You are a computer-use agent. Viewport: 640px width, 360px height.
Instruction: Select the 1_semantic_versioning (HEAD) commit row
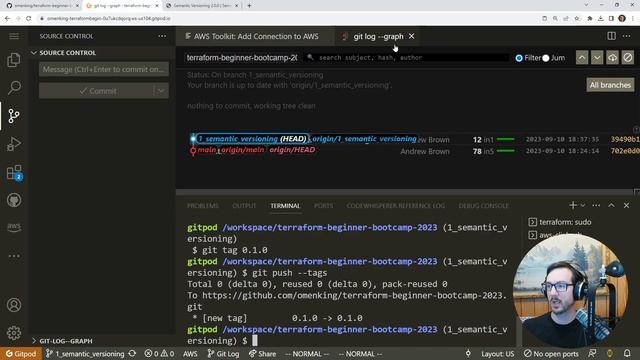pos(412,139)
